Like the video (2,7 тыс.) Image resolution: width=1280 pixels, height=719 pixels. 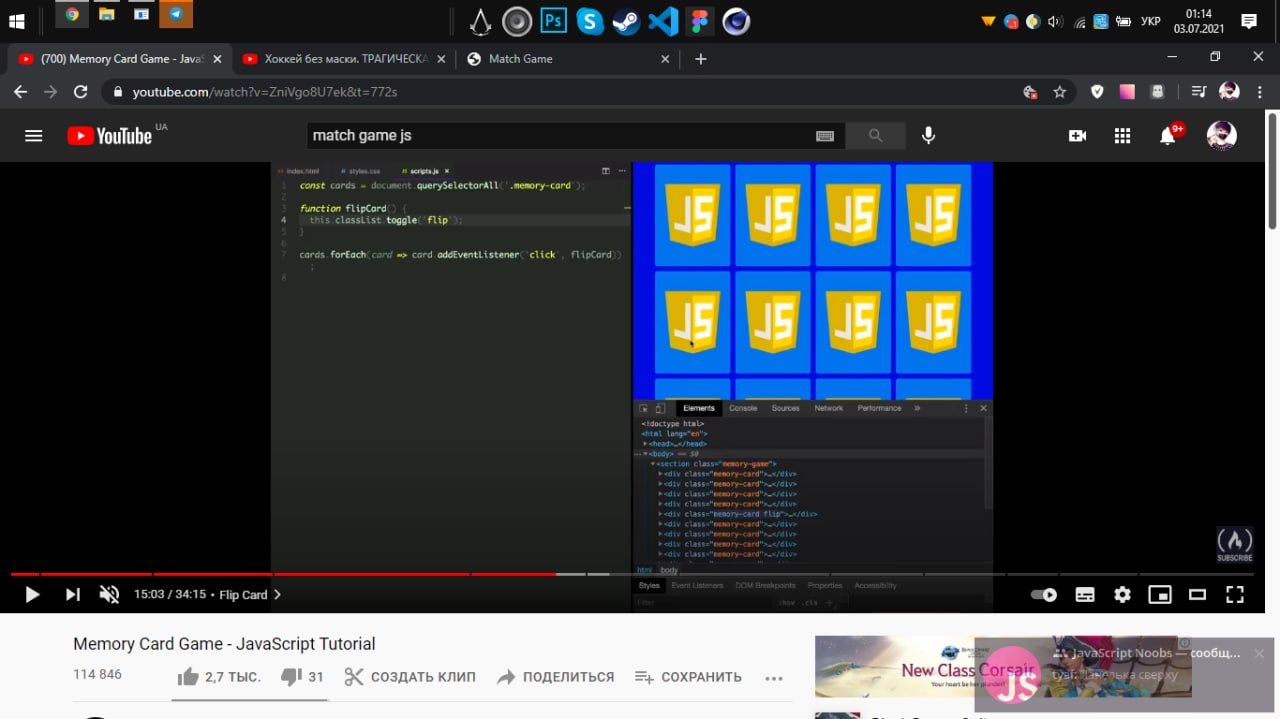click(218, 677)
